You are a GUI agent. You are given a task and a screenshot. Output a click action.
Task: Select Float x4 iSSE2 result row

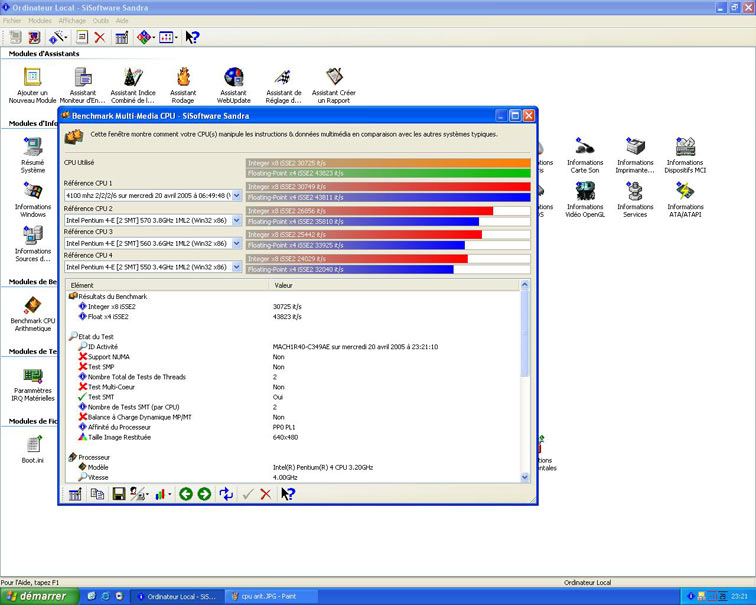pyautogui.click(x=293, y=317)
